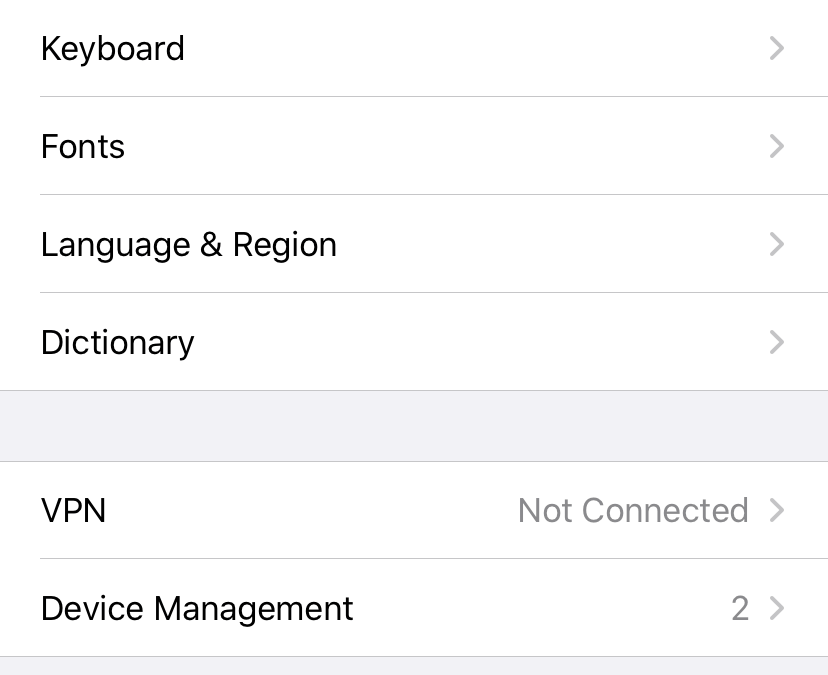Open the VPN label
Viewport: 828px width, 675px height.
coord(73,511)
